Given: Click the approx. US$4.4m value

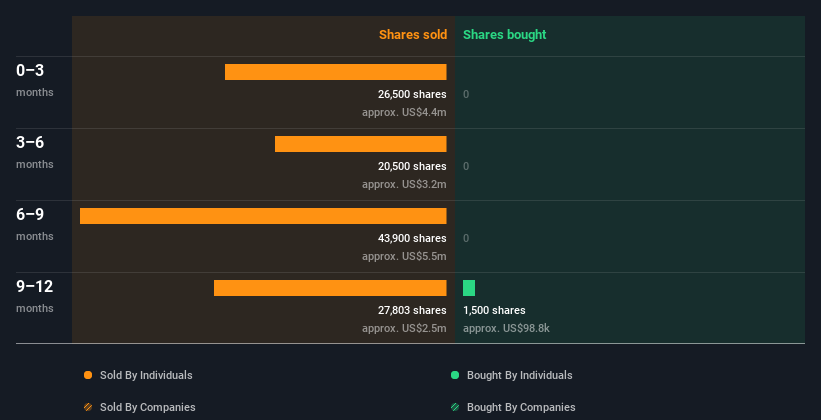Looking at the screenshot, I should point(404,112).
